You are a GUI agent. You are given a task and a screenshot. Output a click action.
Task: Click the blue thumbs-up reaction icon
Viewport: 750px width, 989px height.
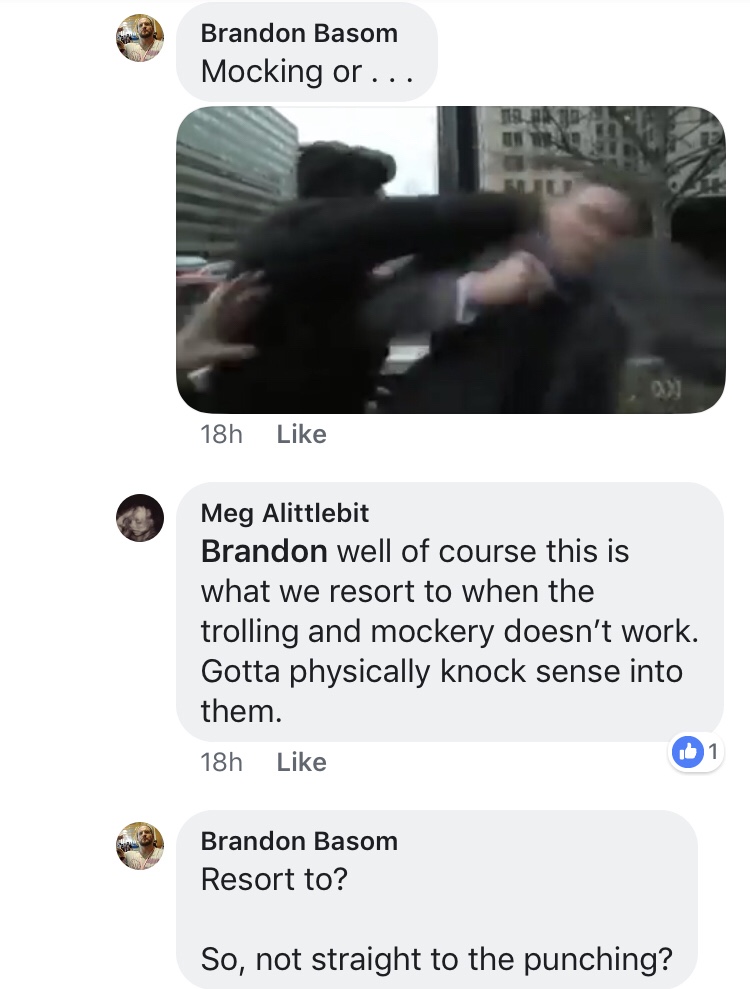(688, 752)
